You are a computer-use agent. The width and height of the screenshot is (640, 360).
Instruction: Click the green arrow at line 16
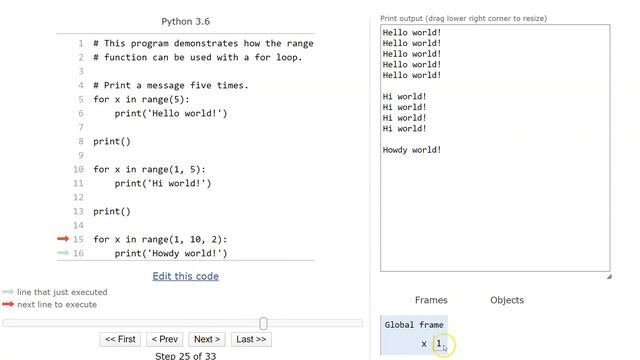coord(63,253)
